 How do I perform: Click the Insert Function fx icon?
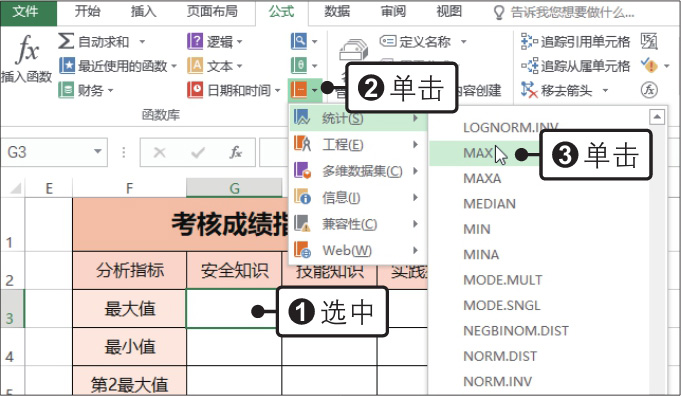click(27, 49)
